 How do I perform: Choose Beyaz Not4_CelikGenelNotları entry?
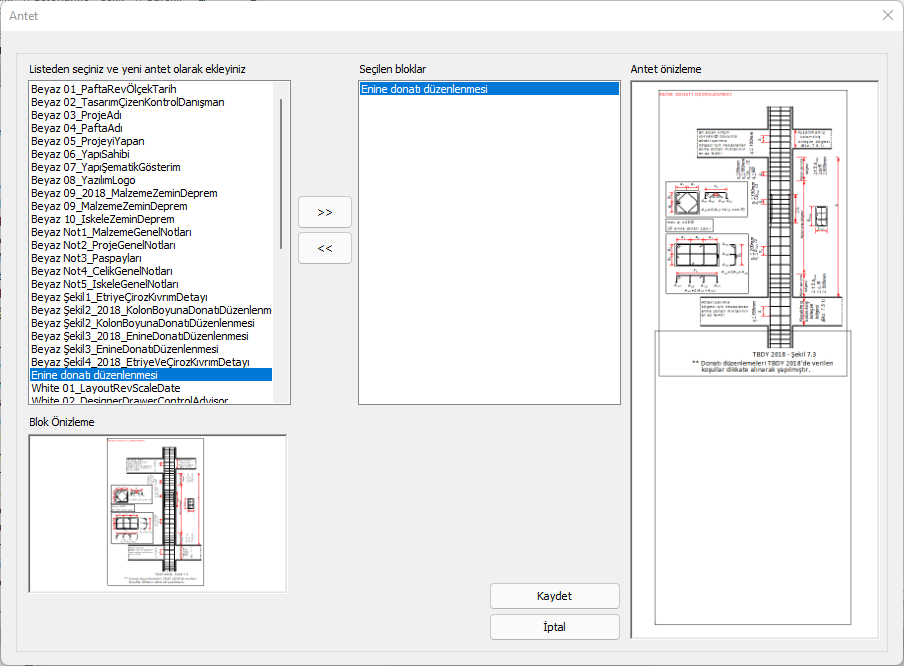pyautogui.click(x=102, y=271)
